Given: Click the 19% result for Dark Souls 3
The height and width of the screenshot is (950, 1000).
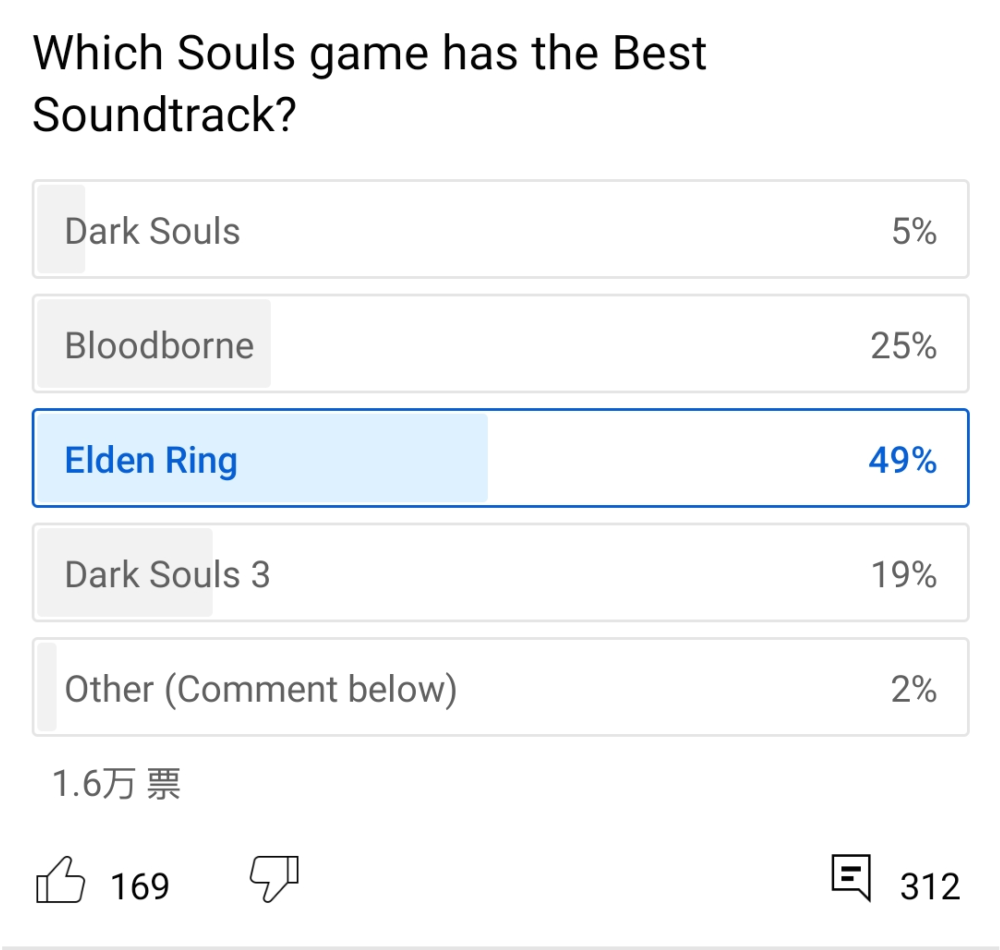Looking at the screenshot, I should click(903, 575).
